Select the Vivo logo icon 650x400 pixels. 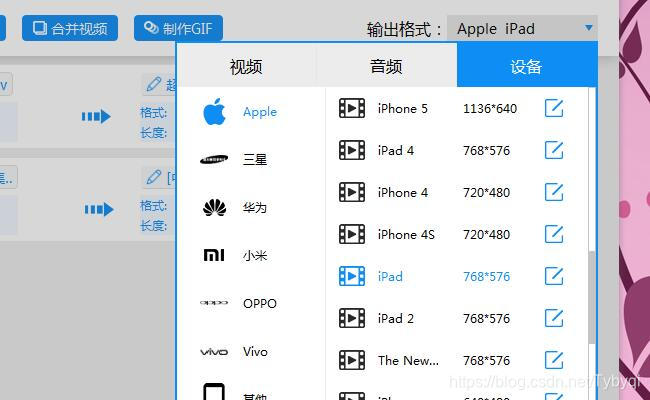click(214, 352)
